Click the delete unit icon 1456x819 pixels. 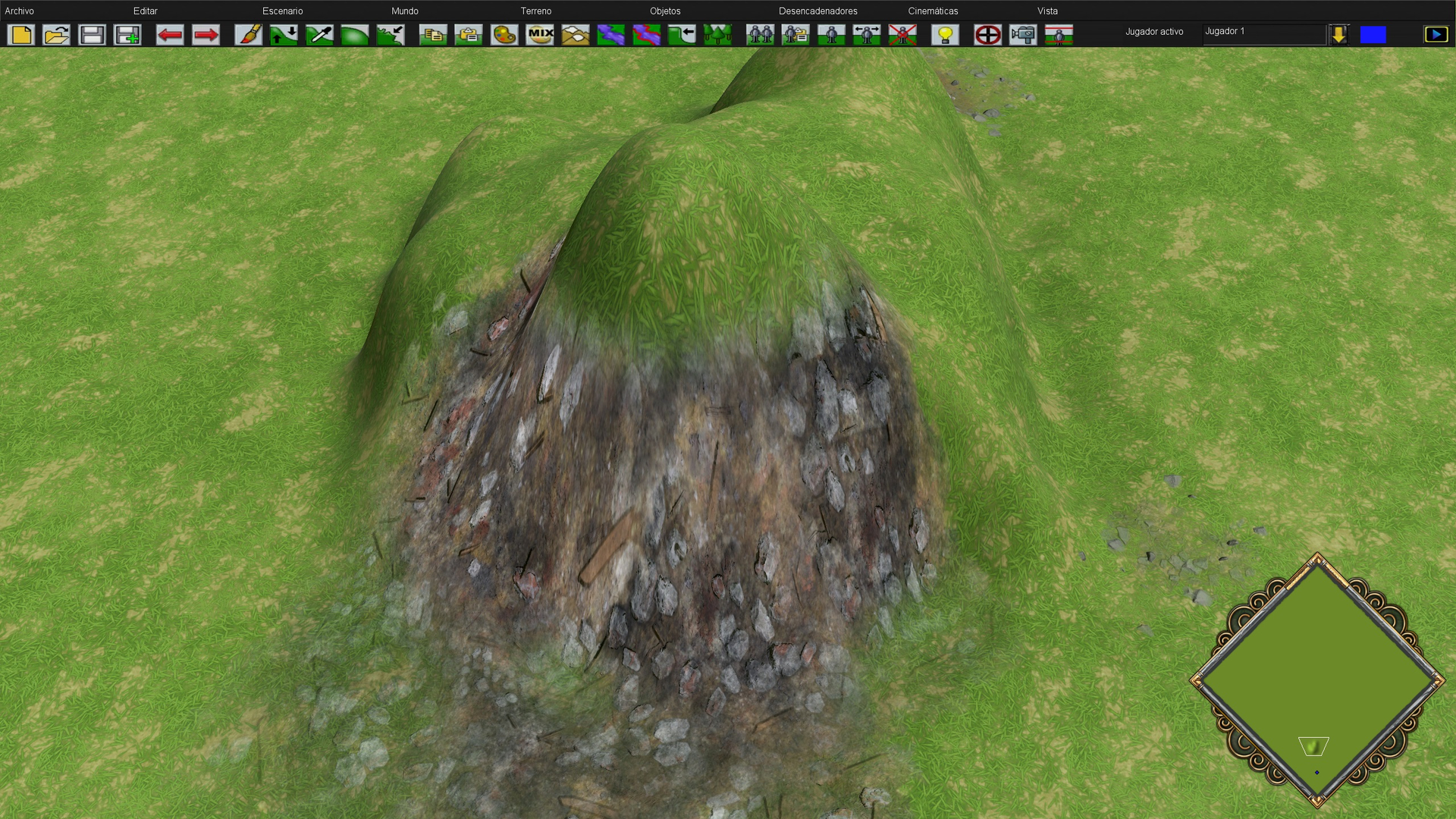click(x=902, y=35)
